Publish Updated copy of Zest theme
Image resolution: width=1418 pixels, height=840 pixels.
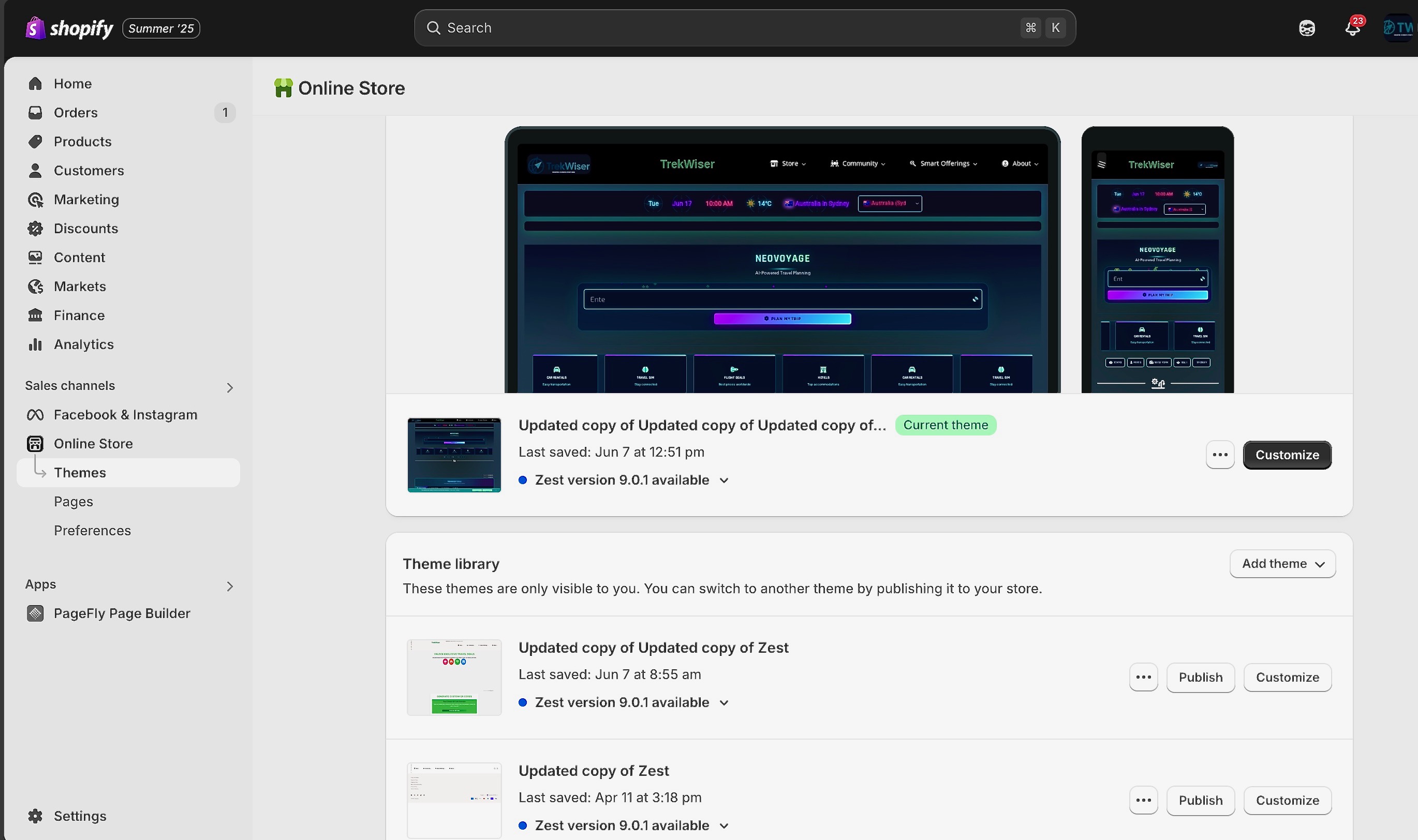click(x=1201, y=800)
